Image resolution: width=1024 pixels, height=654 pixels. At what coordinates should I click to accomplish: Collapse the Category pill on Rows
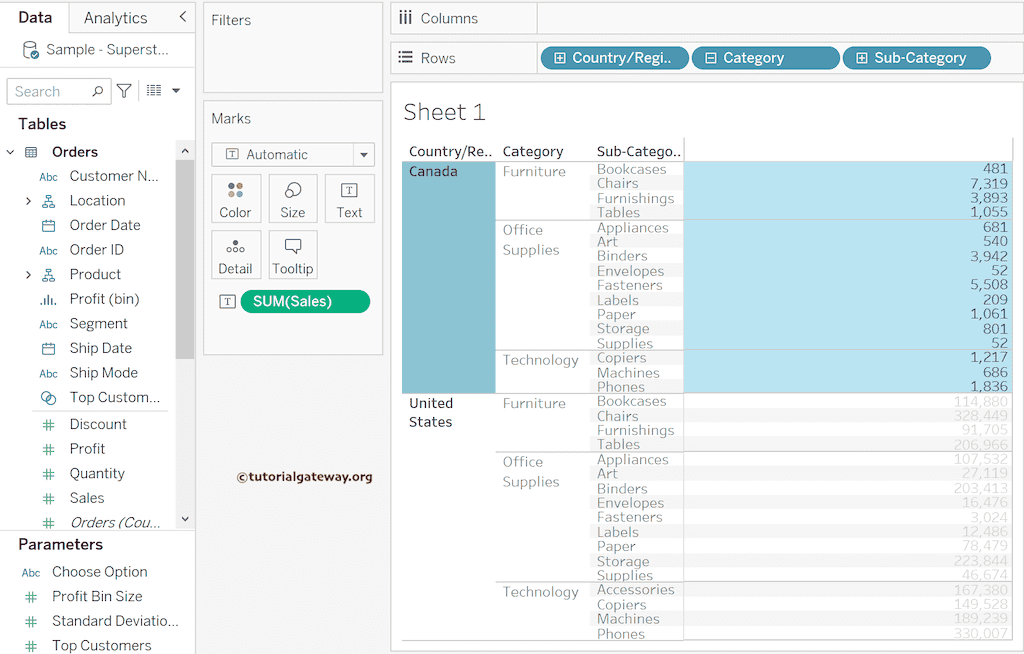click(711, 58)
